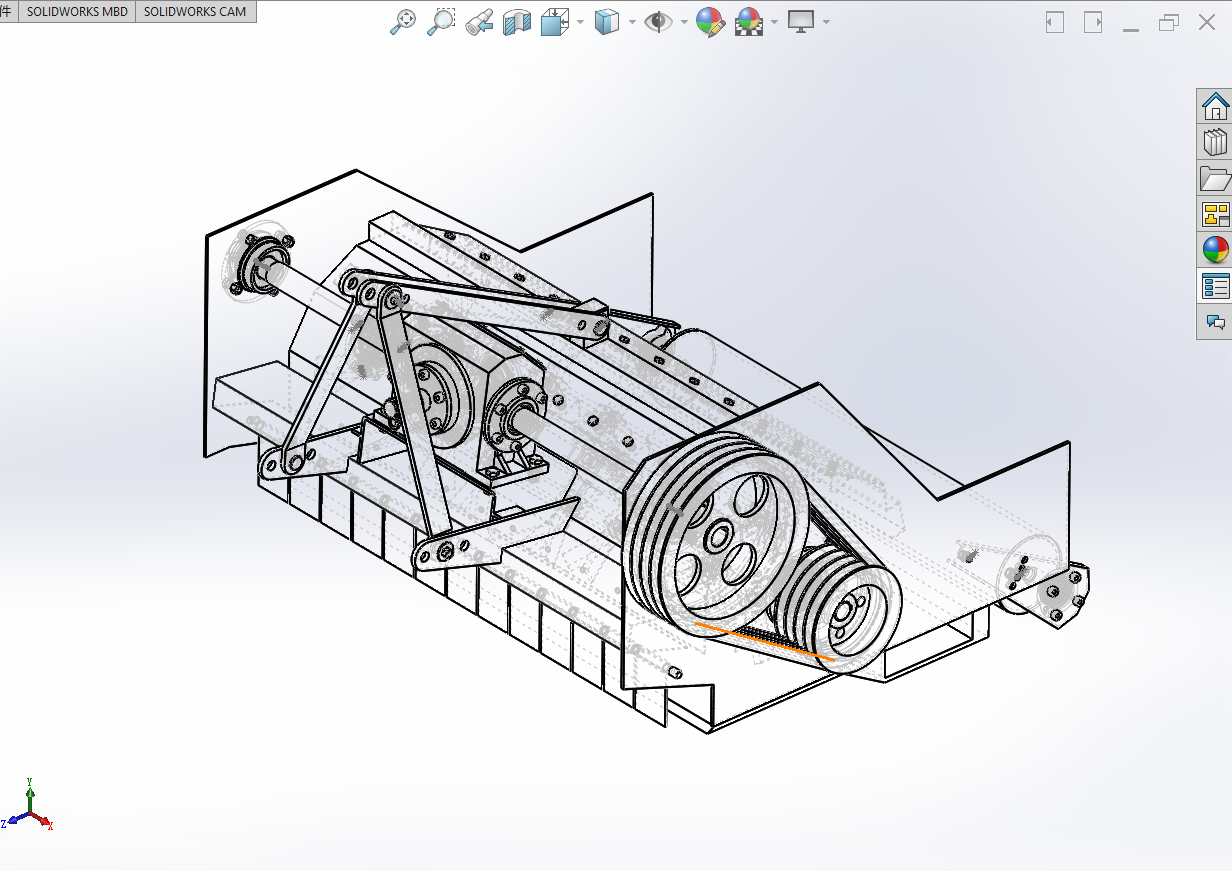Image resolution: width=1232 pixels, height=871 pixels.
Task: Open the SOLIDWORKS Forum pane
Action: [x=1215, y=322]
